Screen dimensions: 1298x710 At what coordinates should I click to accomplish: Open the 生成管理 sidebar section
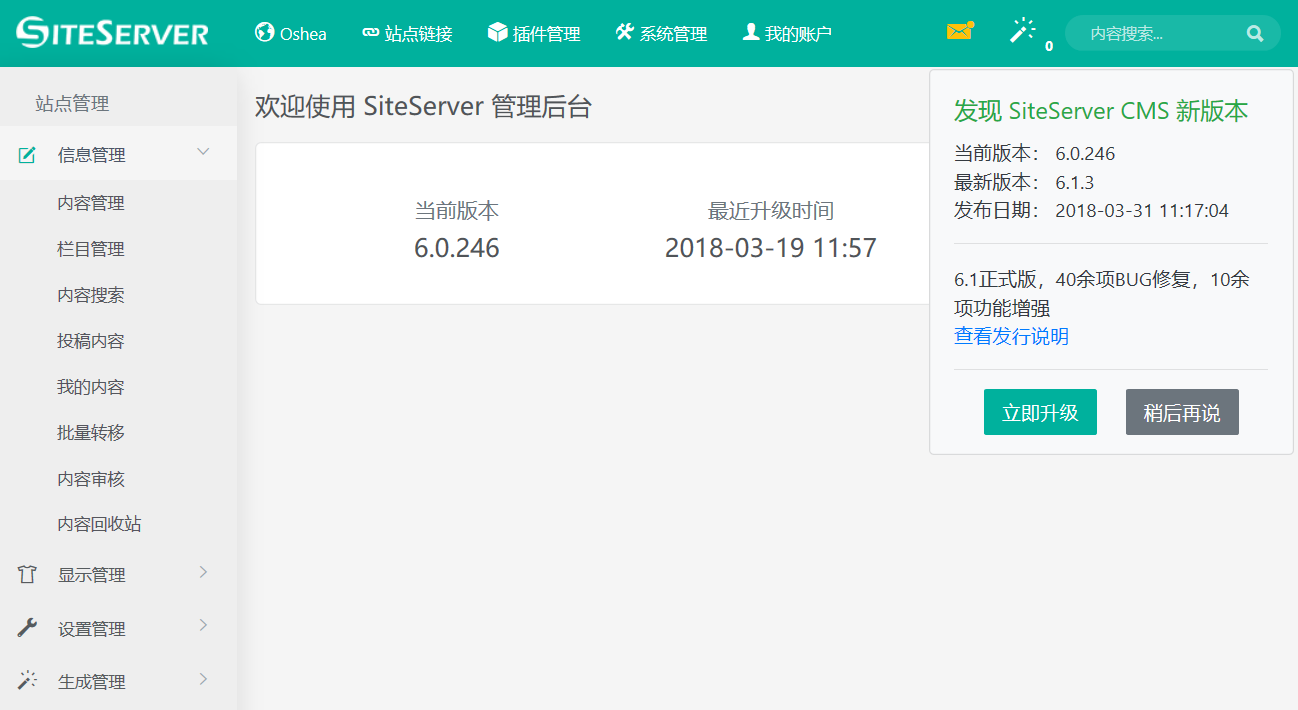[x=118, y=681]
